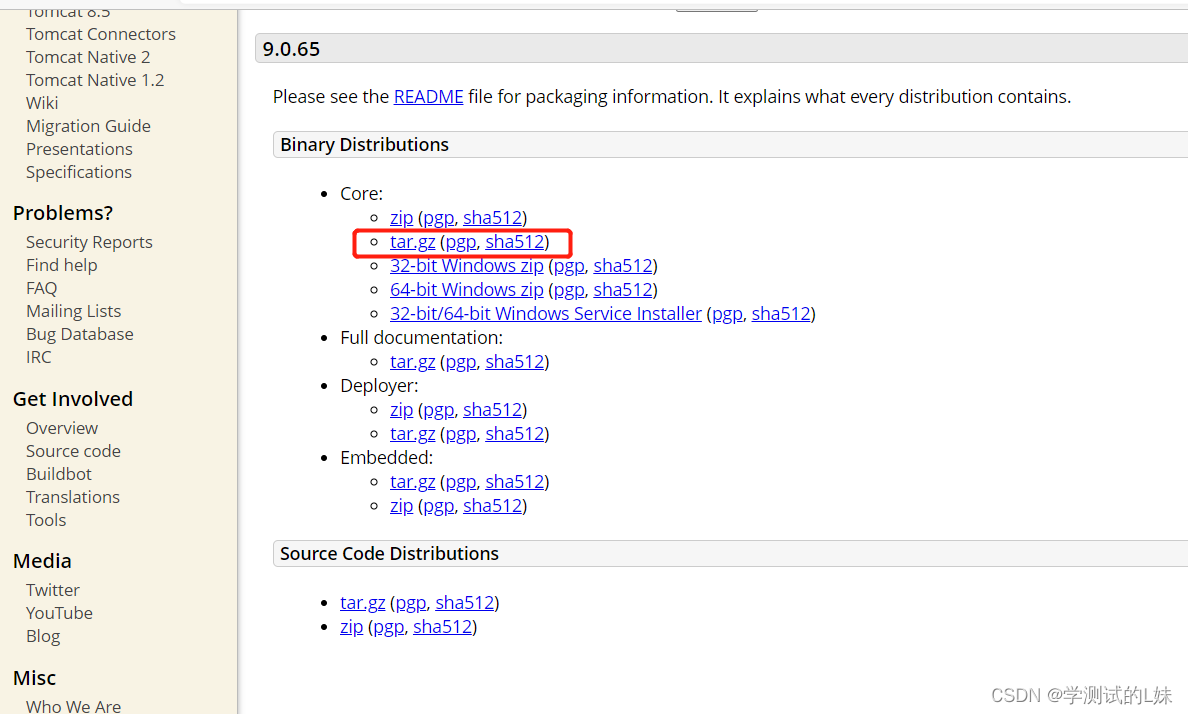Download 32-bit/64-bit Windows Service Installer
Viewport: 1188px width, 714px height.
point(546,314)
